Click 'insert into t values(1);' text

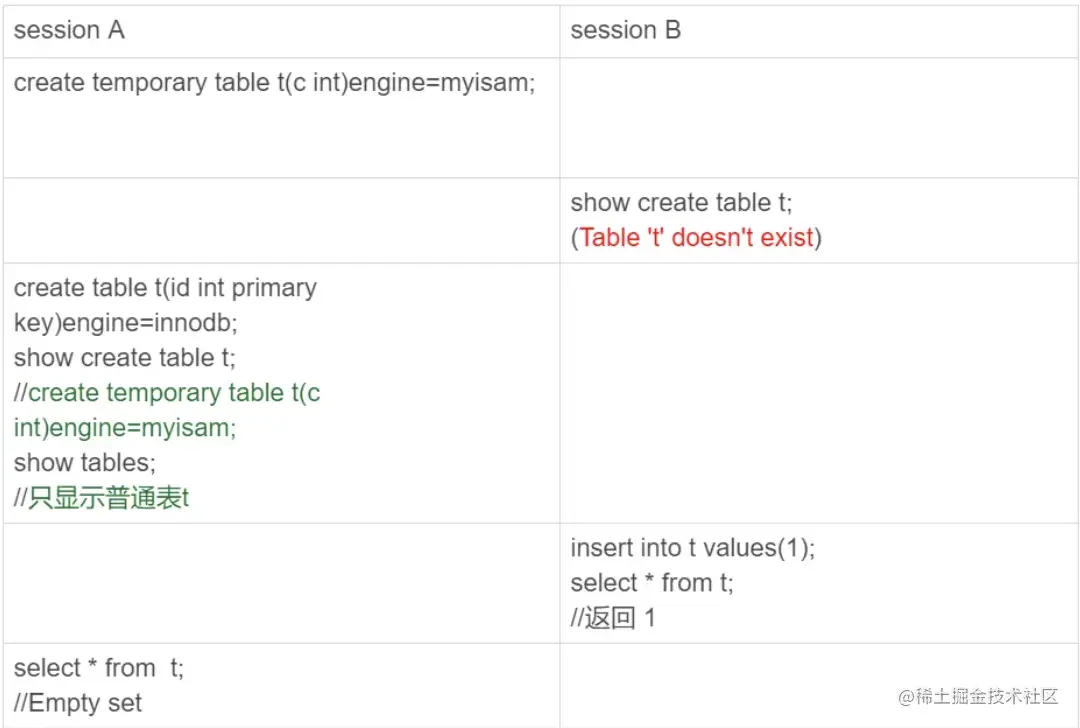[692, 548]
